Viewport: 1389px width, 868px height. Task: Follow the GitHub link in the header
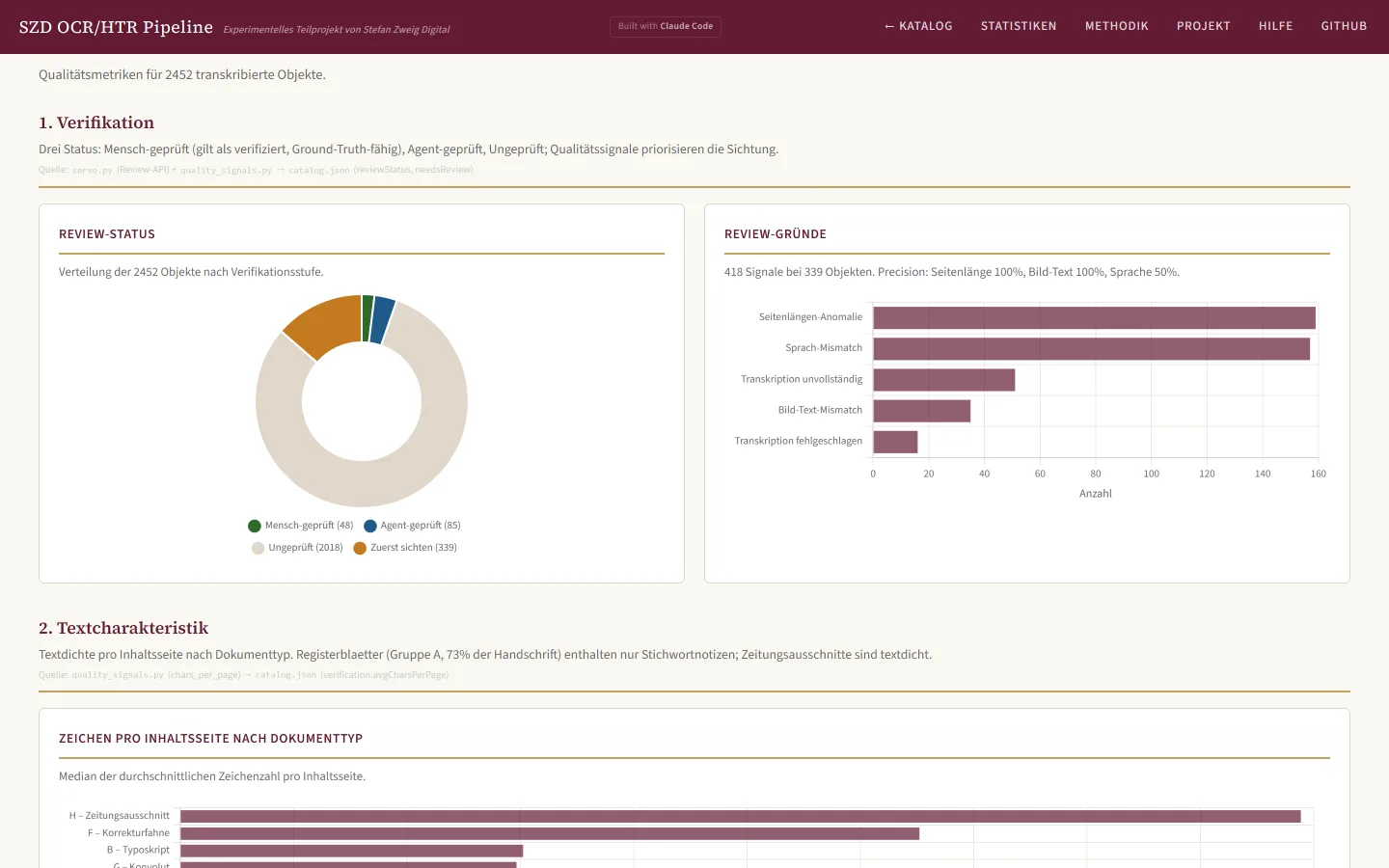[1344, 26]
